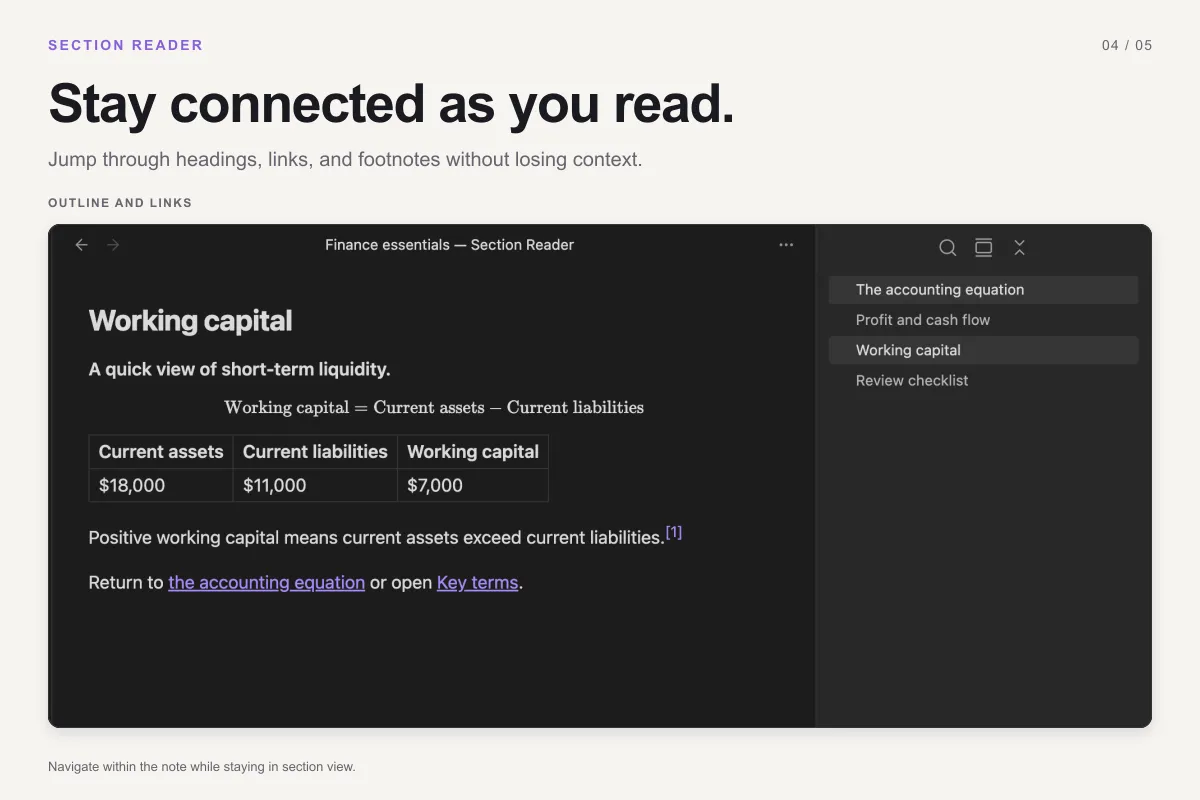This screenshot has width=1200, height=800.
Task: Select the $18,000 table cell
Action: (161, 485)
